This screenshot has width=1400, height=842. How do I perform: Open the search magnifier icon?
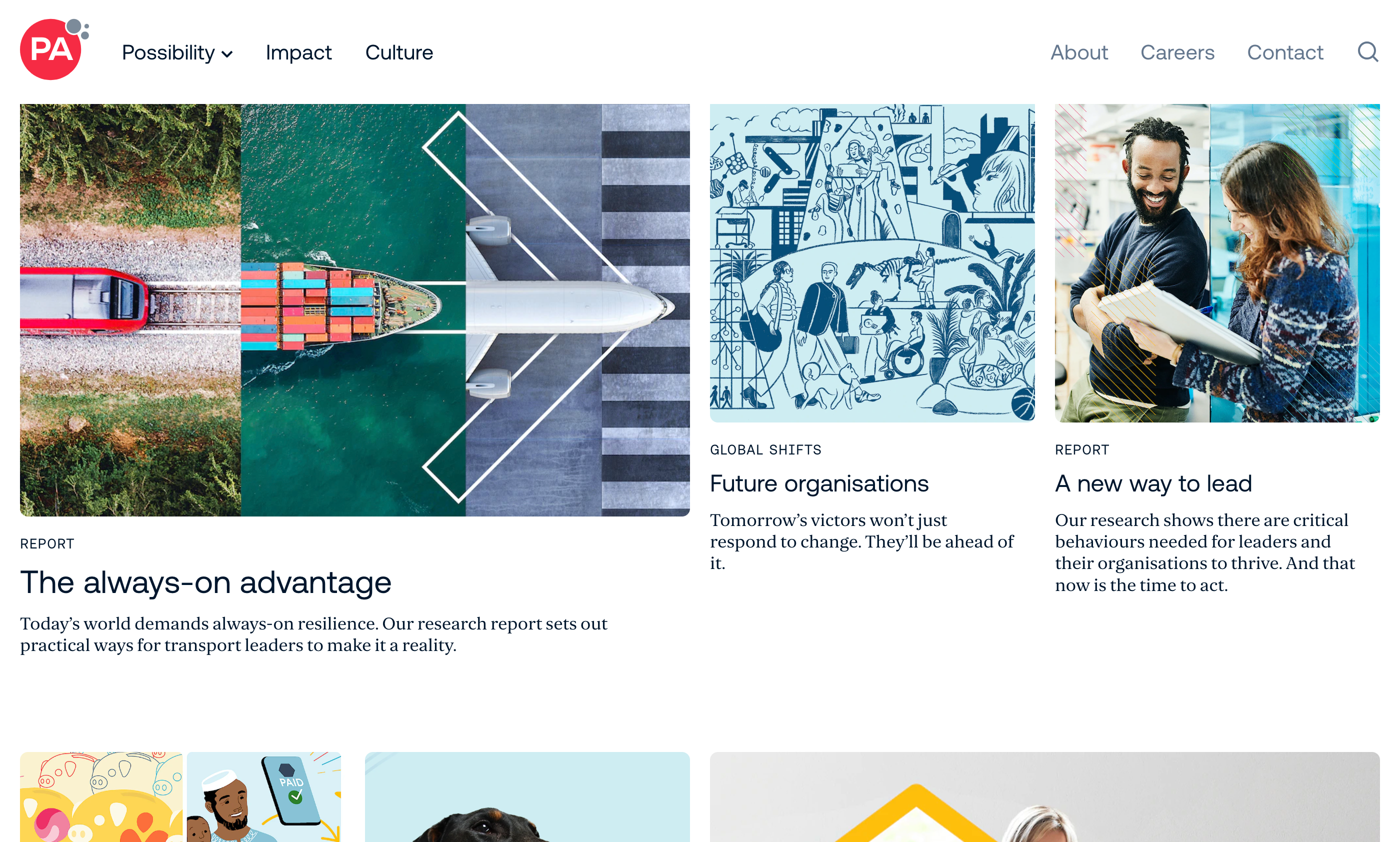point(1367,52)
